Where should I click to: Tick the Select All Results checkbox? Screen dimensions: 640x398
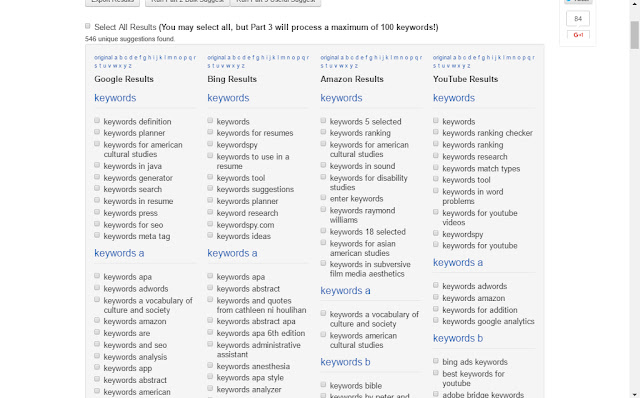point(88,26)
